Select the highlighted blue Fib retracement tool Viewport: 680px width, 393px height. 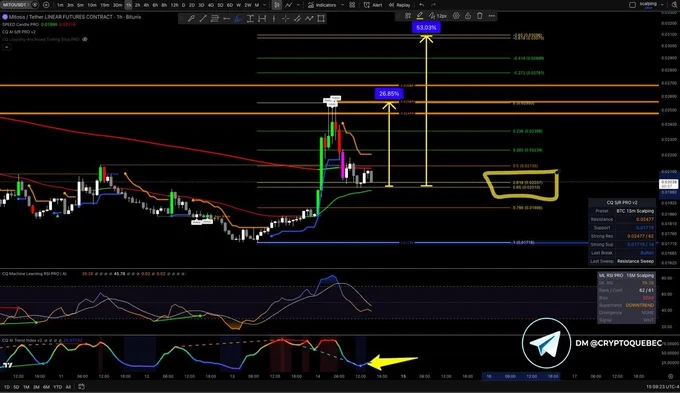(238, 19)
